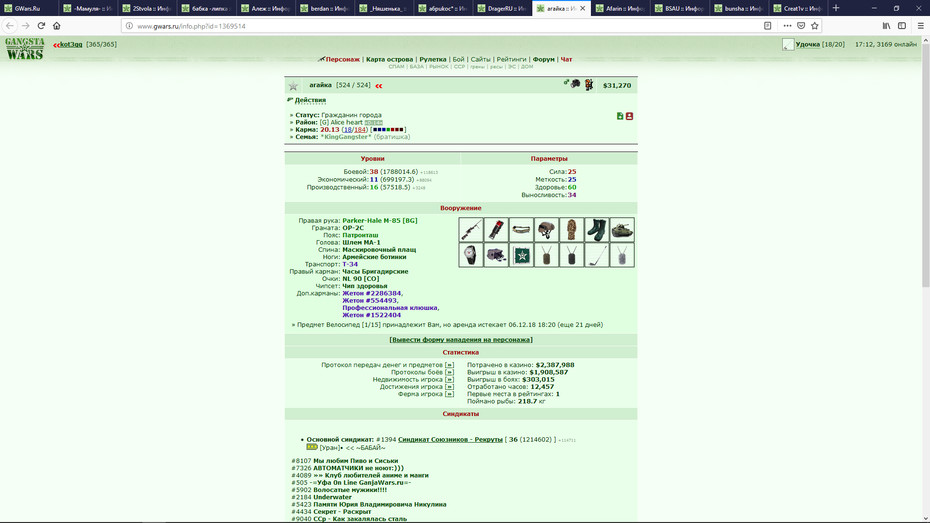Image resolution: width=930 pixels, height=523 pixels.
Task: Expand Протоколы боёв arrow
Action: point(449,372)
